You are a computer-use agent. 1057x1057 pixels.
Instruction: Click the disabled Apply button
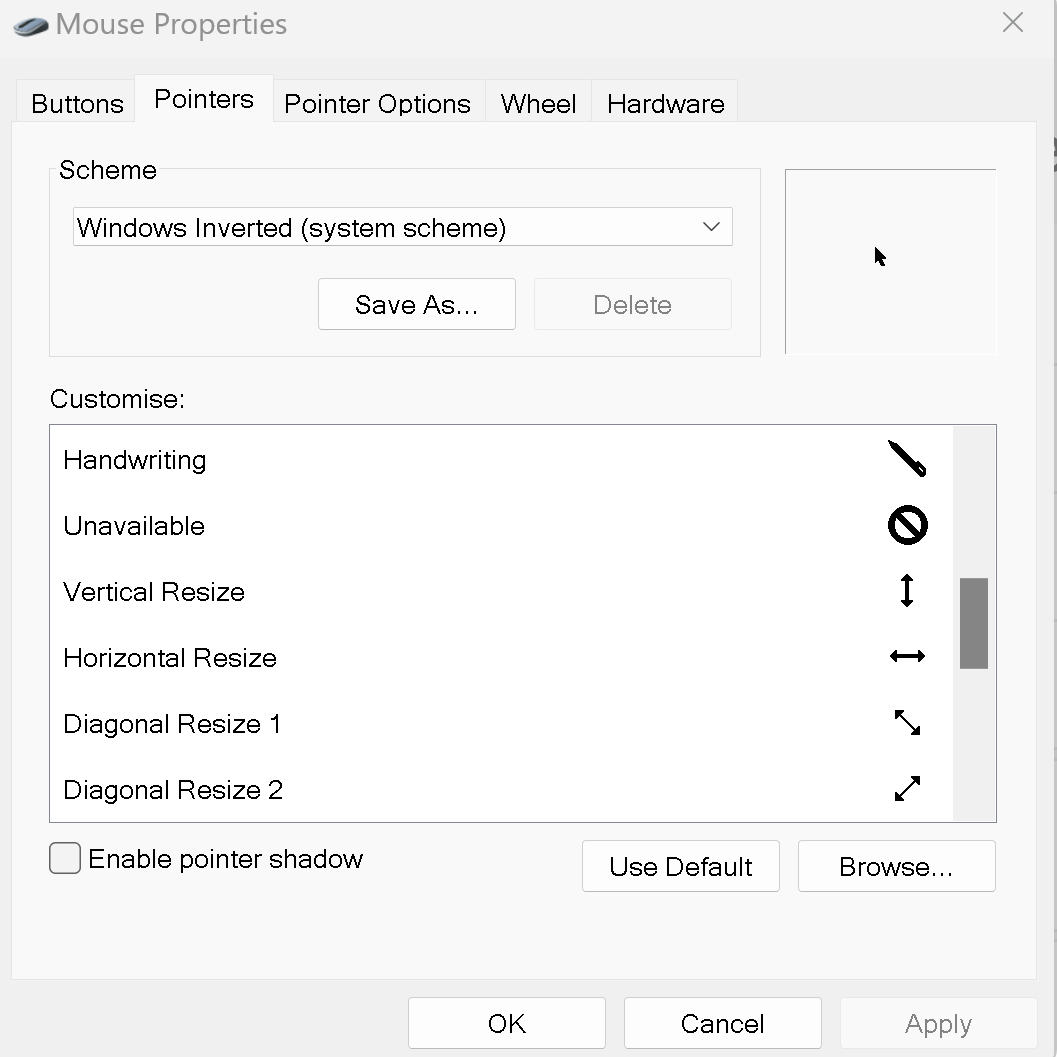[x=938, y=1023]
